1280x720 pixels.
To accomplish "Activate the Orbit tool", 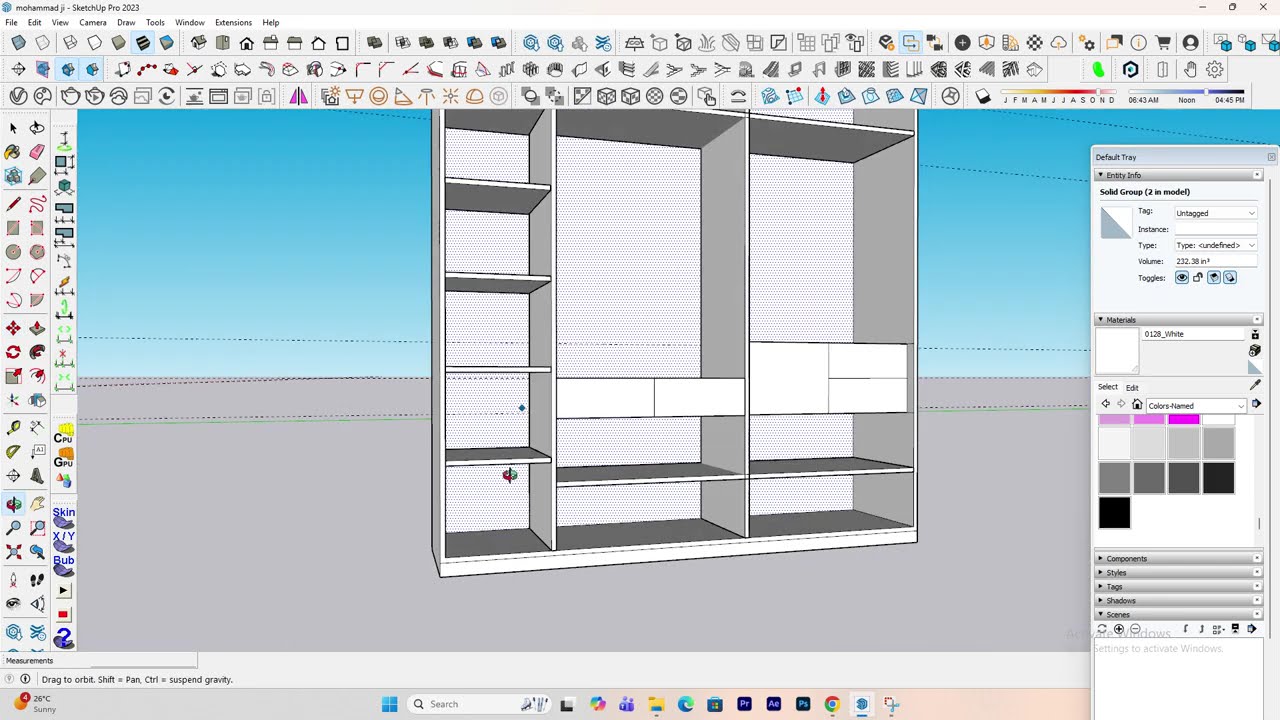I will point(13,504).
